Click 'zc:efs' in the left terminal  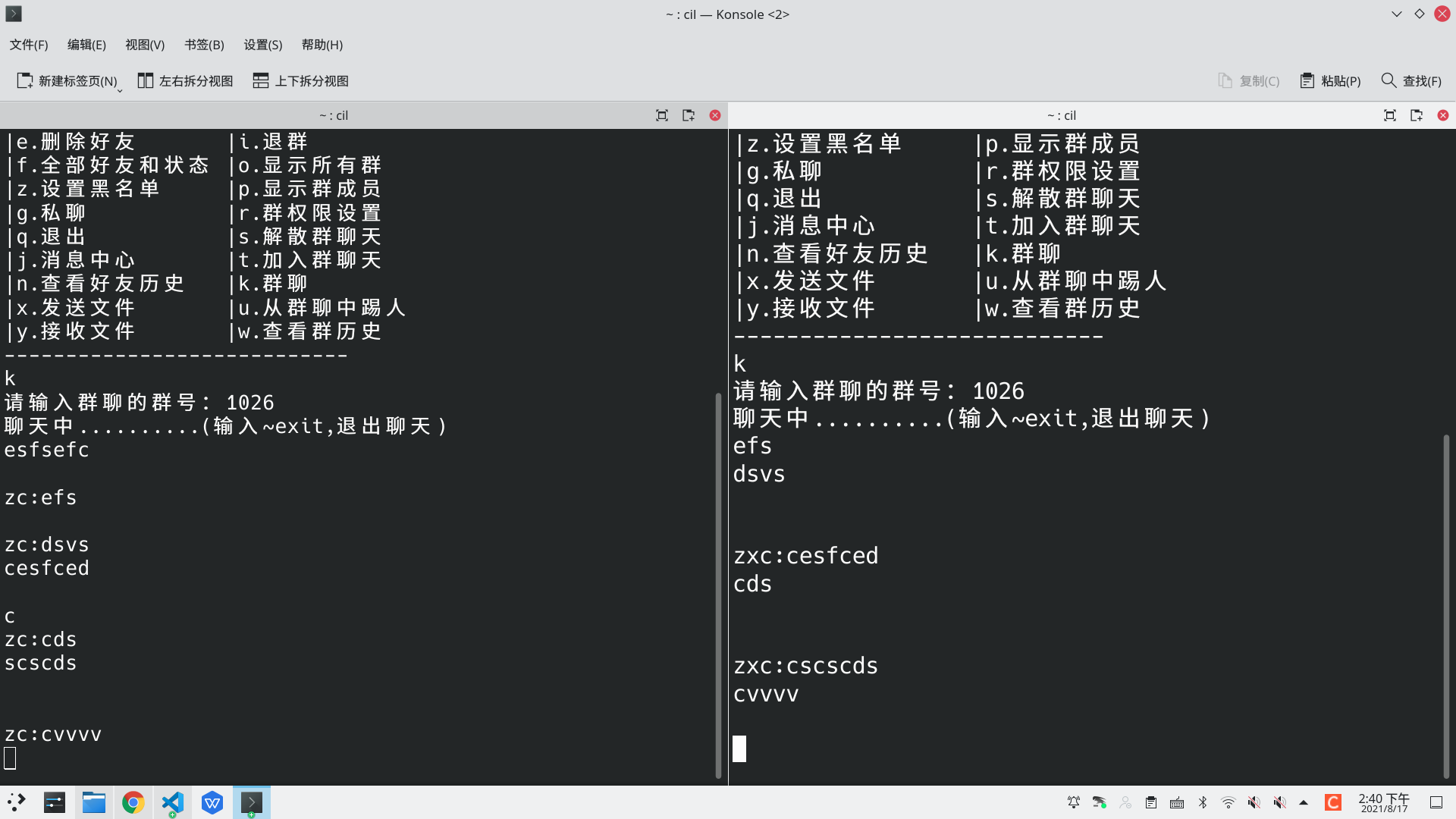[x=41, y=497]
